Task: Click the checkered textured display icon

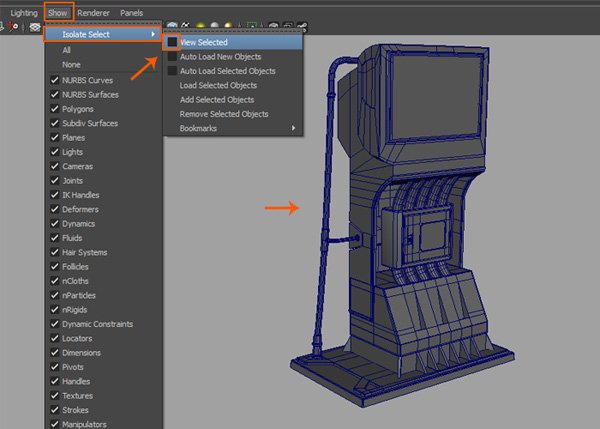Action: [x=186, y=26]
